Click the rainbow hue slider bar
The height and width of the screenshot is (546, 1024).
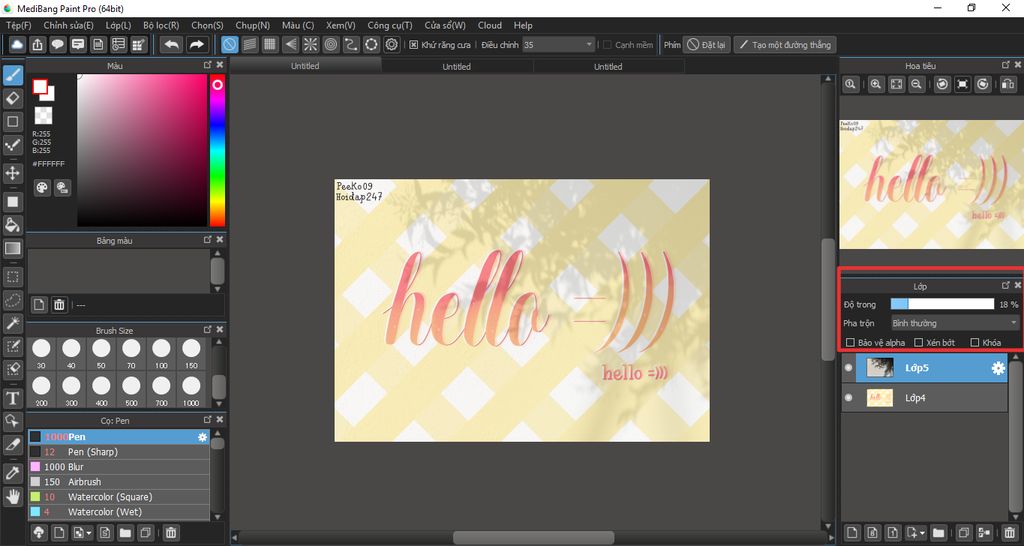217,150
